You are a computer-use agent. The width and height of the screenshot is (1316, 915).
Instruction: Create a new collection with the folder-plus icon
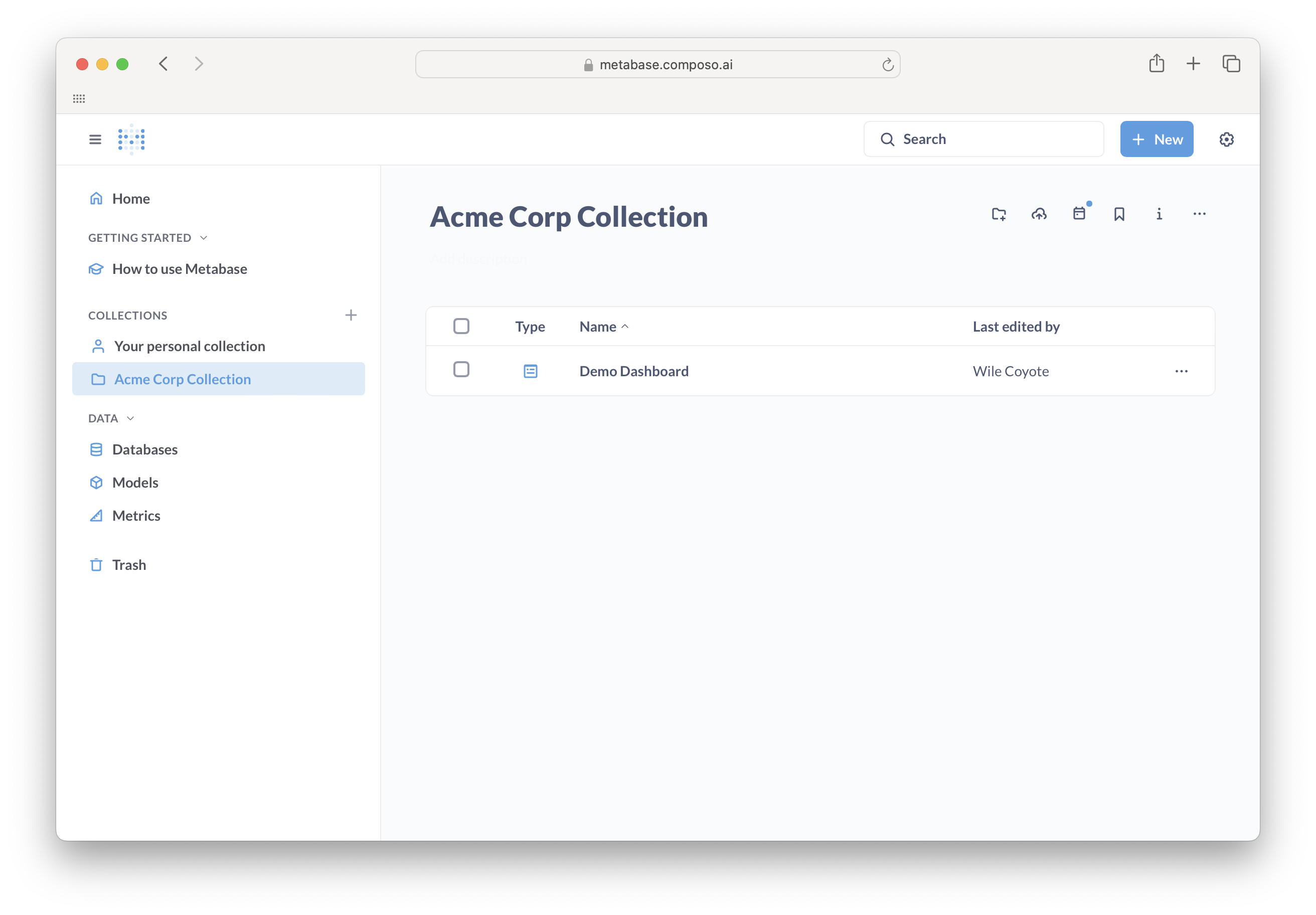coord(999,214)
